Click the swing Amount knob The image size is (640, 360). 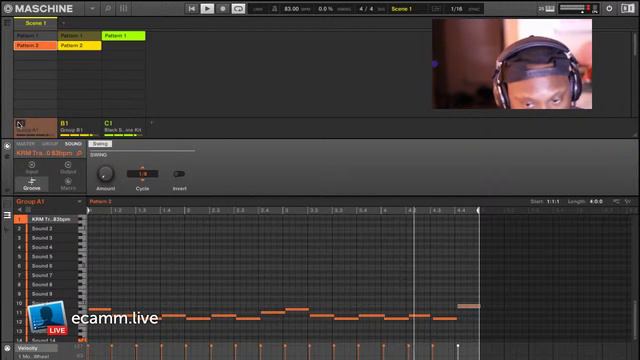click(105, 174)
